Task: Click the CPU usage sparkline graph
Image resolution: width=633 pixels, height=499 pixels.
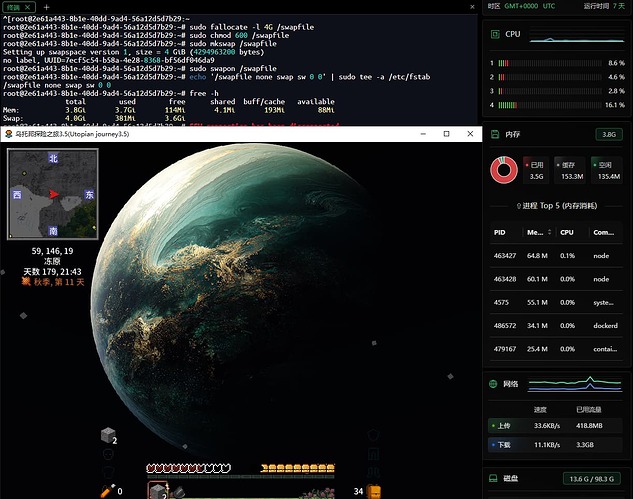Action: pos(577,36)
